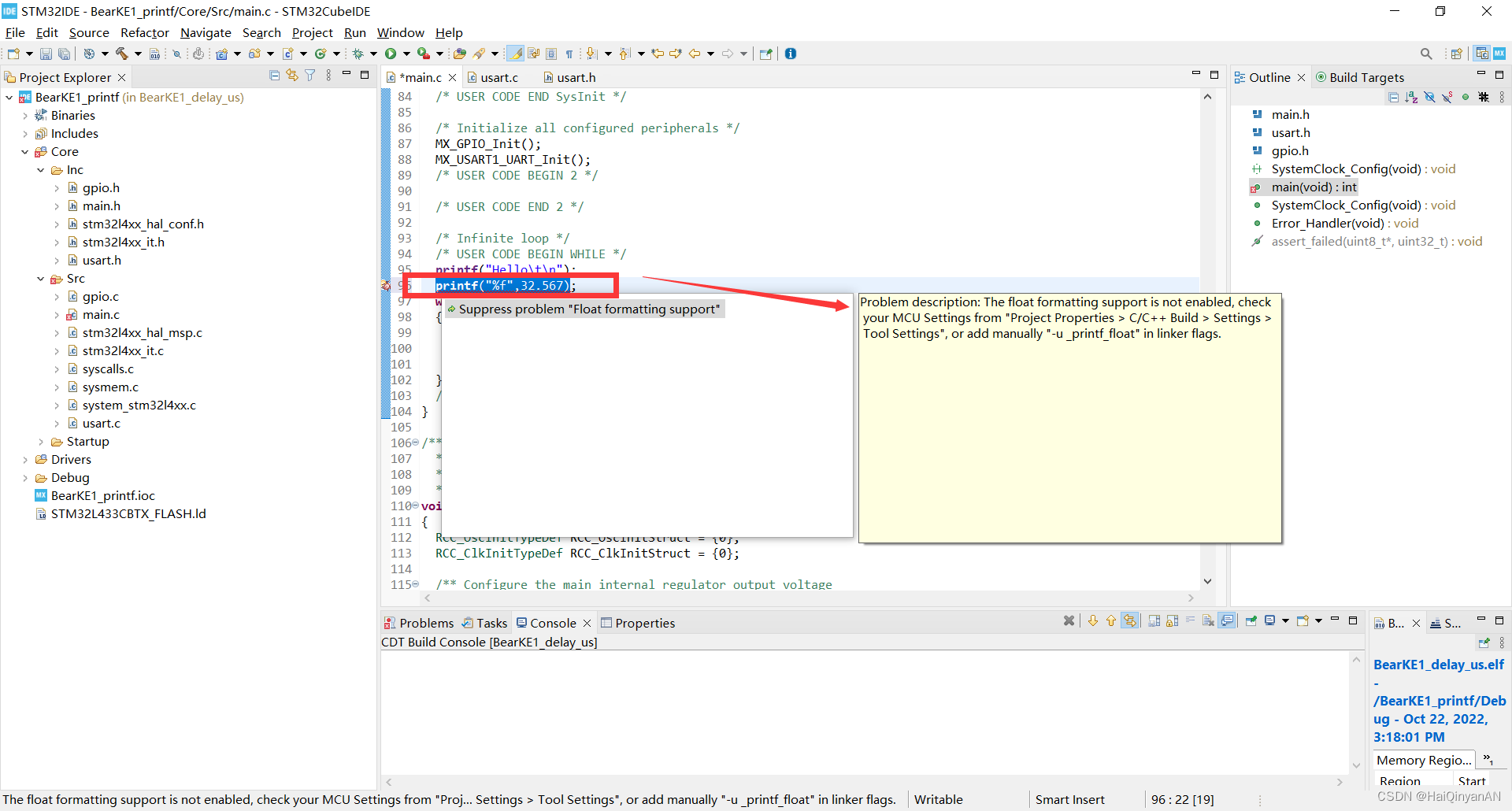Click the blue Information icon in toolbar
Viewport: 1512px width, 811px height.
click(791, 54)
